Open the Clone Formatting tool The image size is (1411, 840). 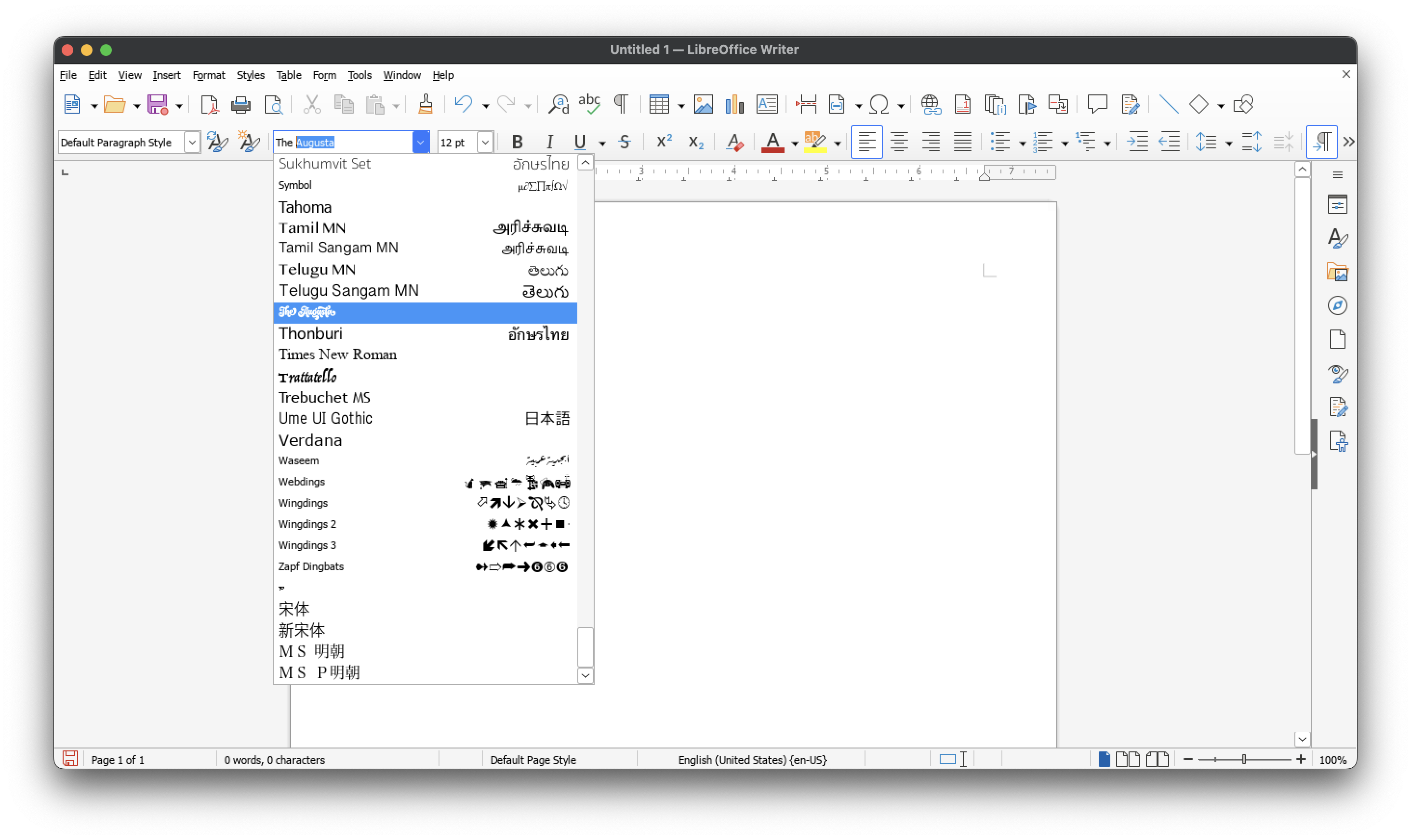coord(425,104)
